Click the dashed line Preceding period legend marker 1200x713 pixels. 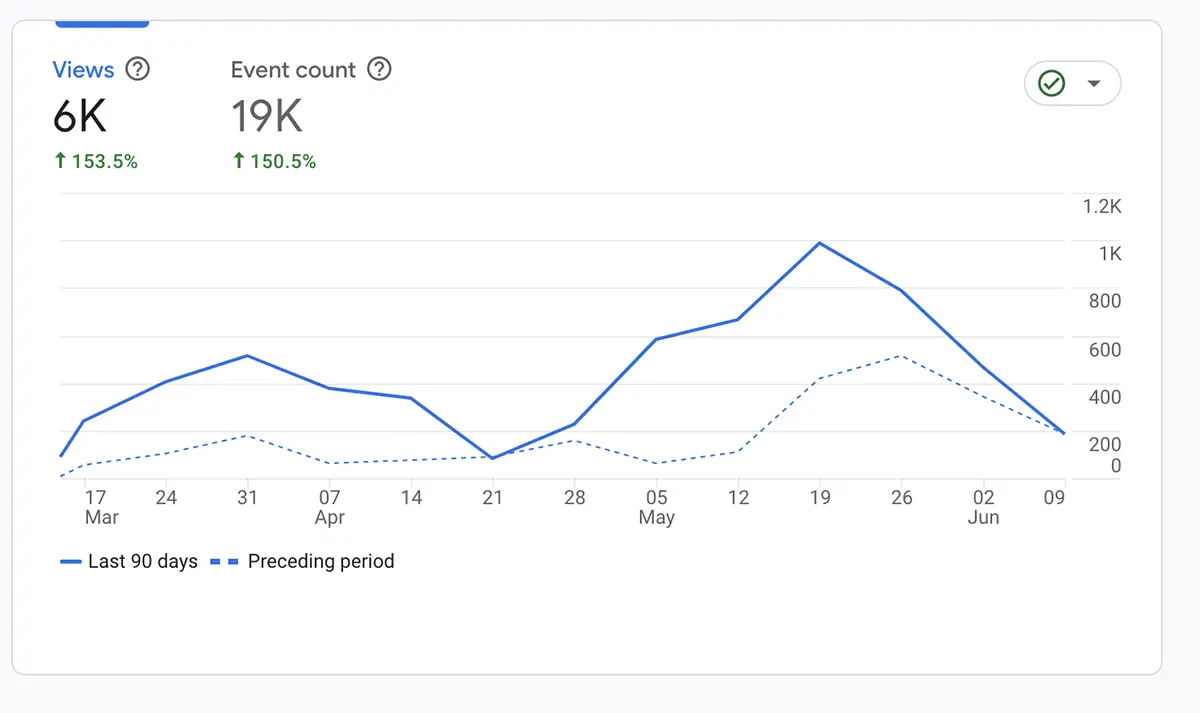click(225, 562)
